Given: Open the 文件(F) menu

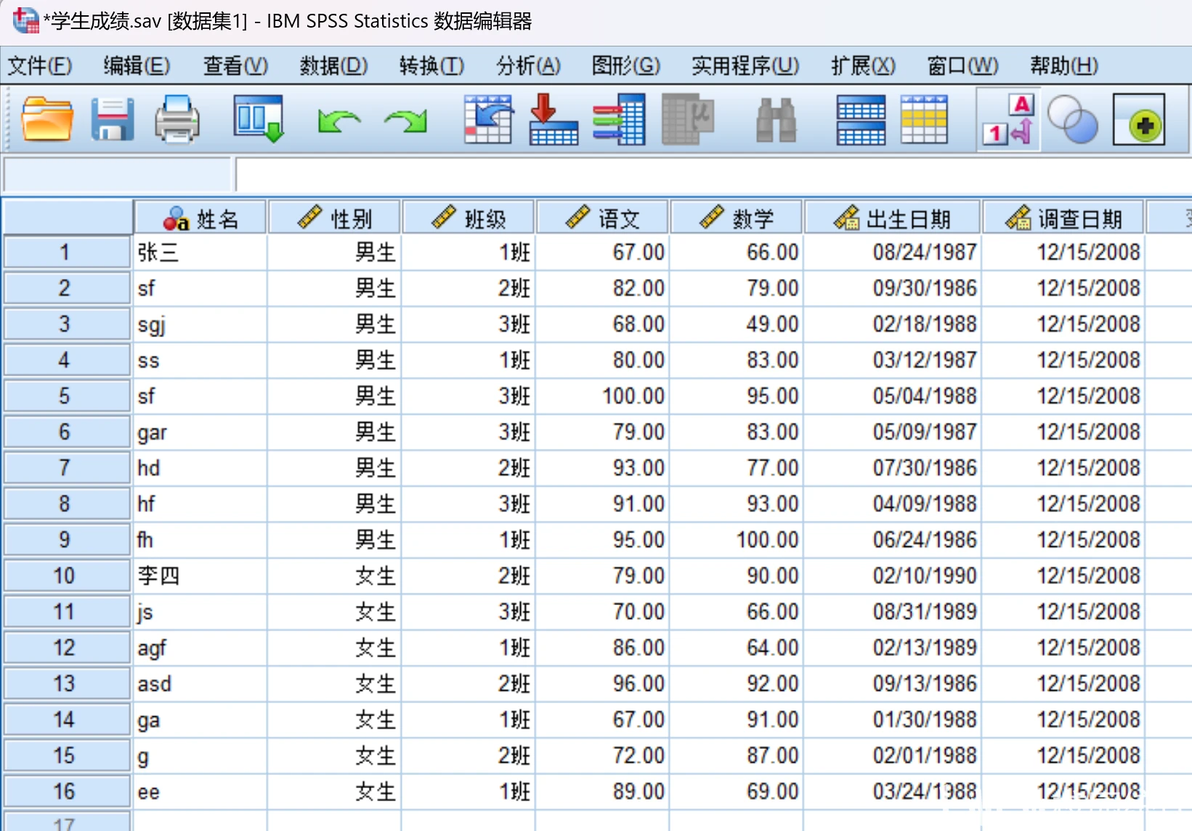Looking at the screenshot, I should pyautogui.click(x=40, y=66).
